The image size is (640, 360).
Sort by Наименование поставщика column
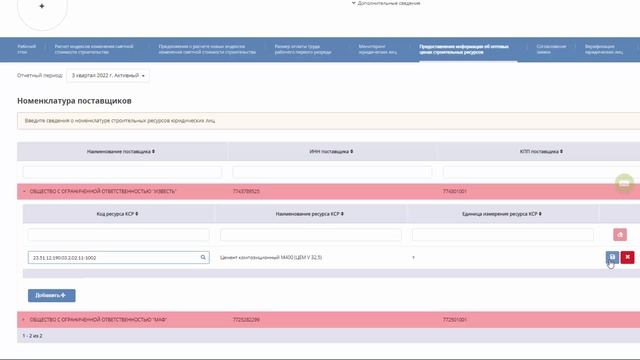tap(121, 151)
